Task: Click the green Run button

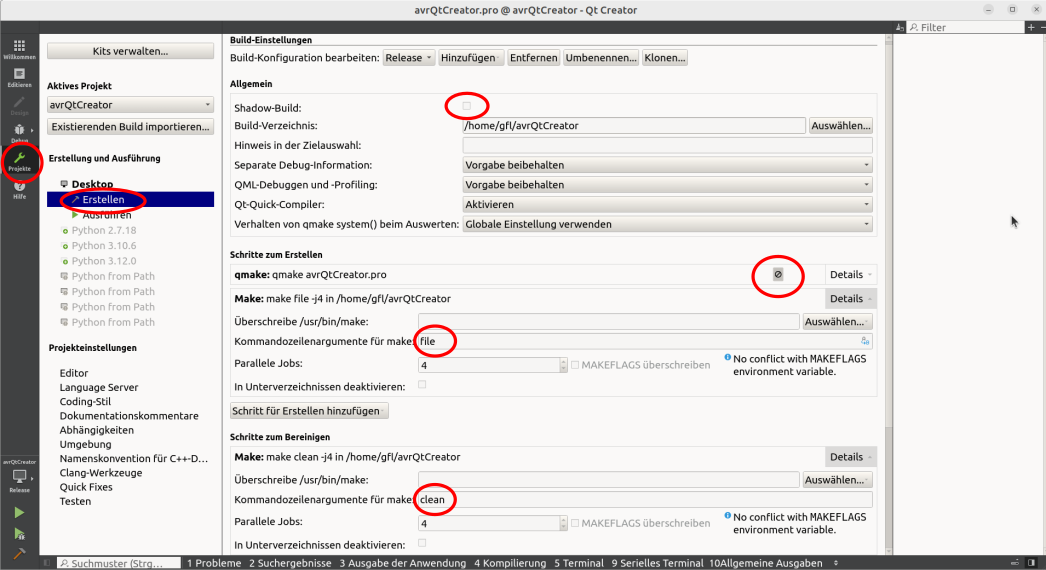Action: 19,513
